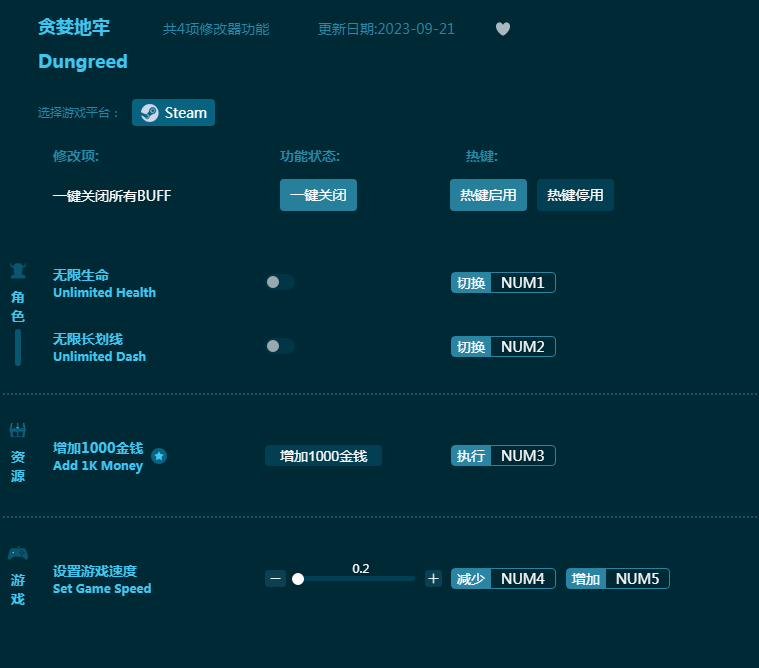Click the NUM1 hotkey field
The height and width of the screenshot is (668, 759).
[523, 283]
